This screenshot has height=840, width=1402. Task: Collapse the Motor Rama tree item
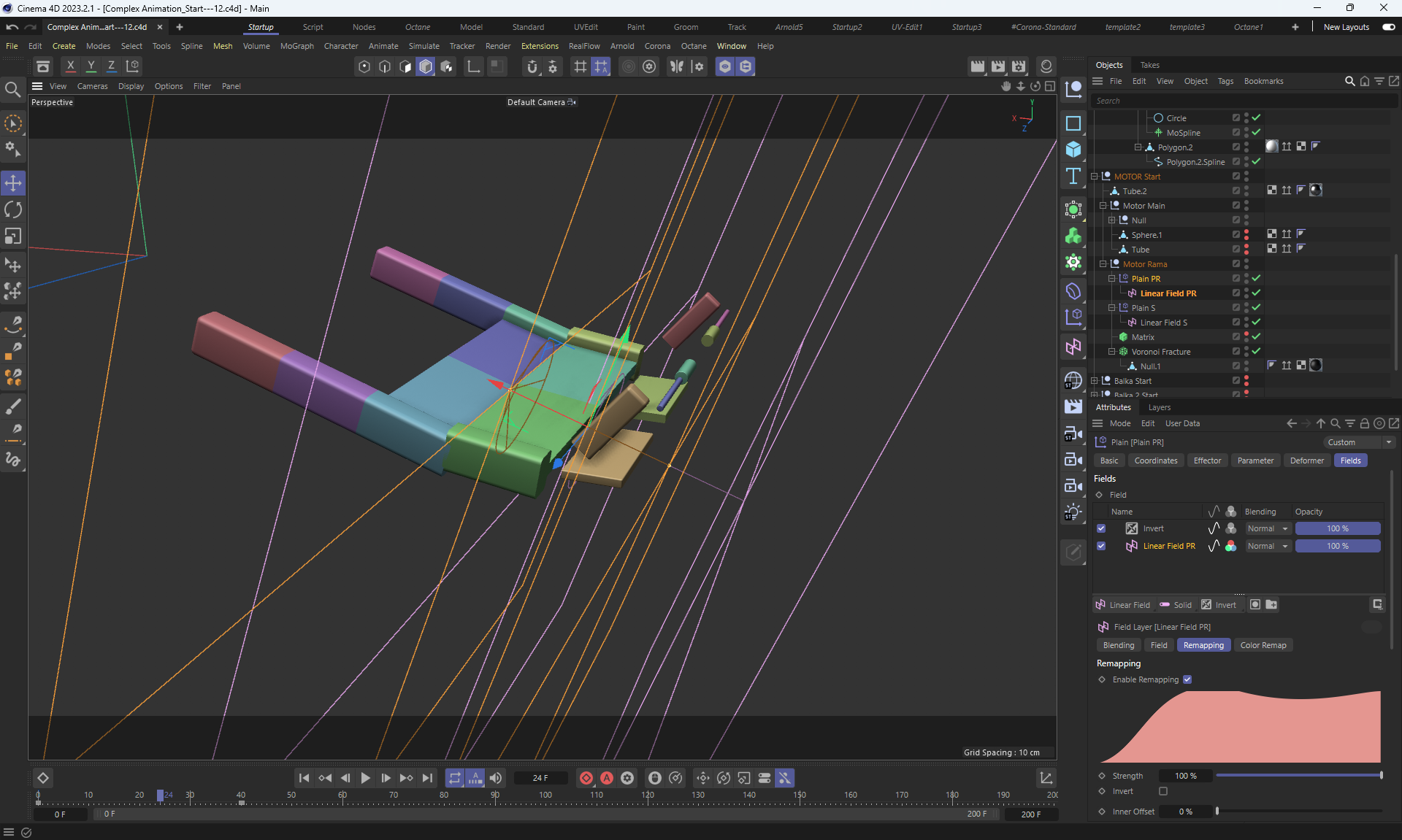pos(1103,264)
